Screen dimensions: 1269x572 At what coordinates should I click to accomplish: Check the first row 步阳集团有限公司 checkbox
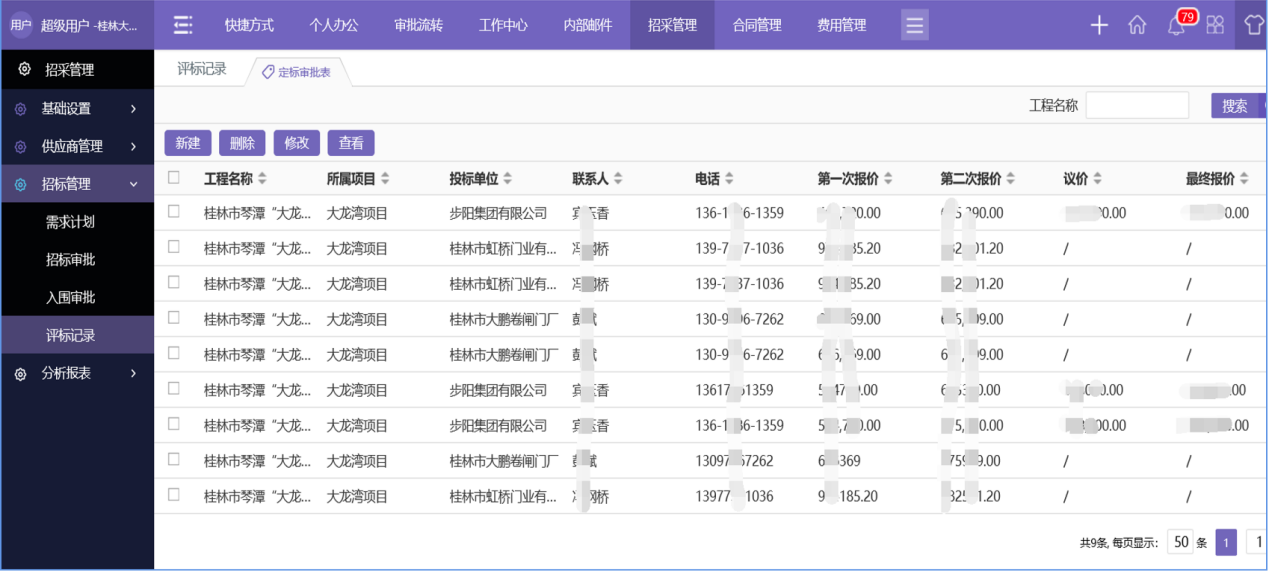[174, 212]
